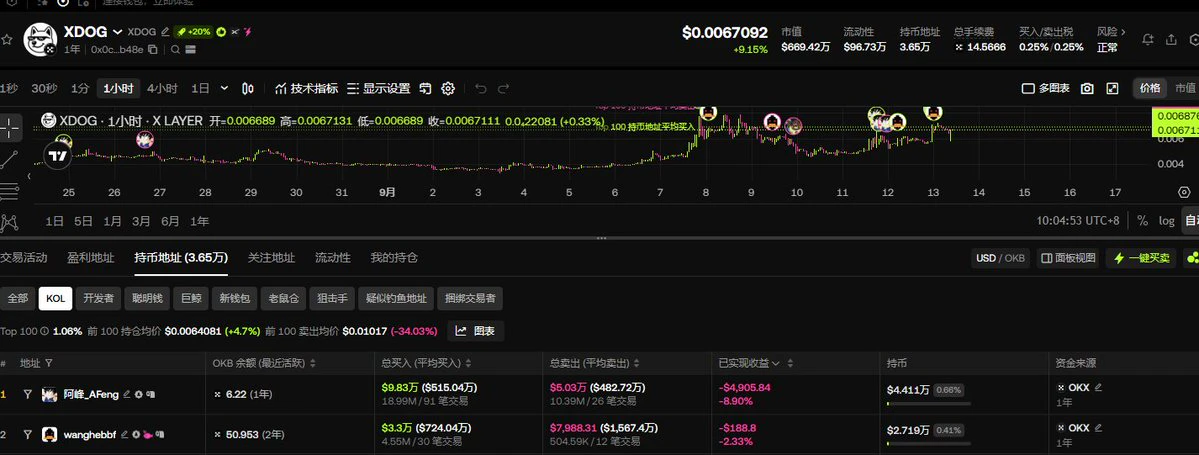Screen dimensions: 1199x455
Task: Click the search icon beside the contract address
Action: tap(175, 50)
